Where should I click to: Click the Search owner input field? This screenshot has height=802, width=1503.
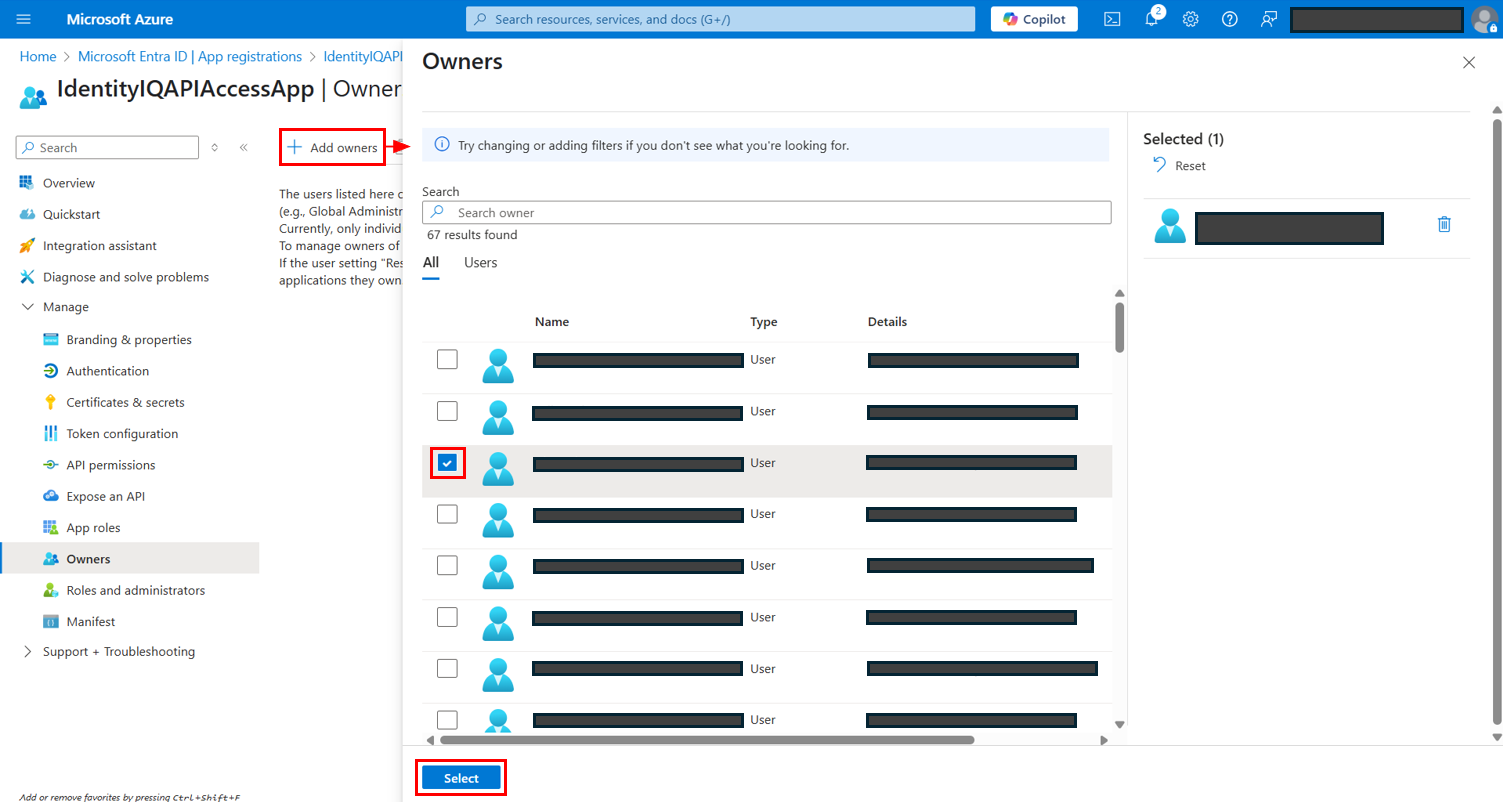[780, 213]
